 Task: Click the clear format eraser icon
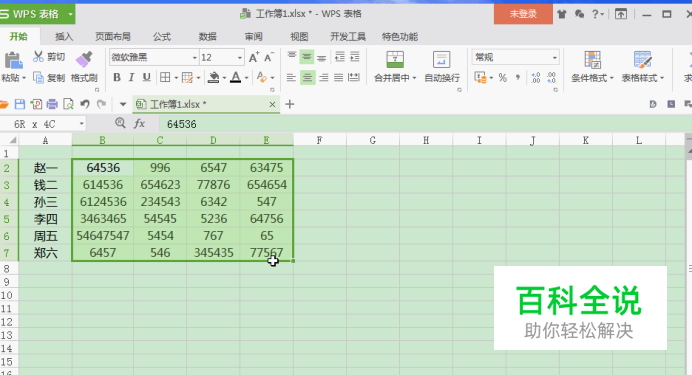[x=262, y=78]
